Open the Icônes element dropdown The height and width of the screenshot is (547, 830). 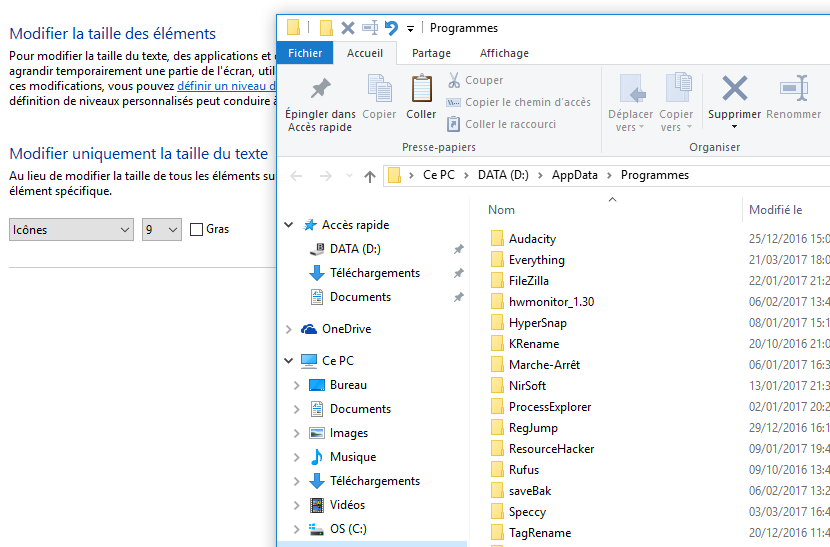[x=71, y=230]
